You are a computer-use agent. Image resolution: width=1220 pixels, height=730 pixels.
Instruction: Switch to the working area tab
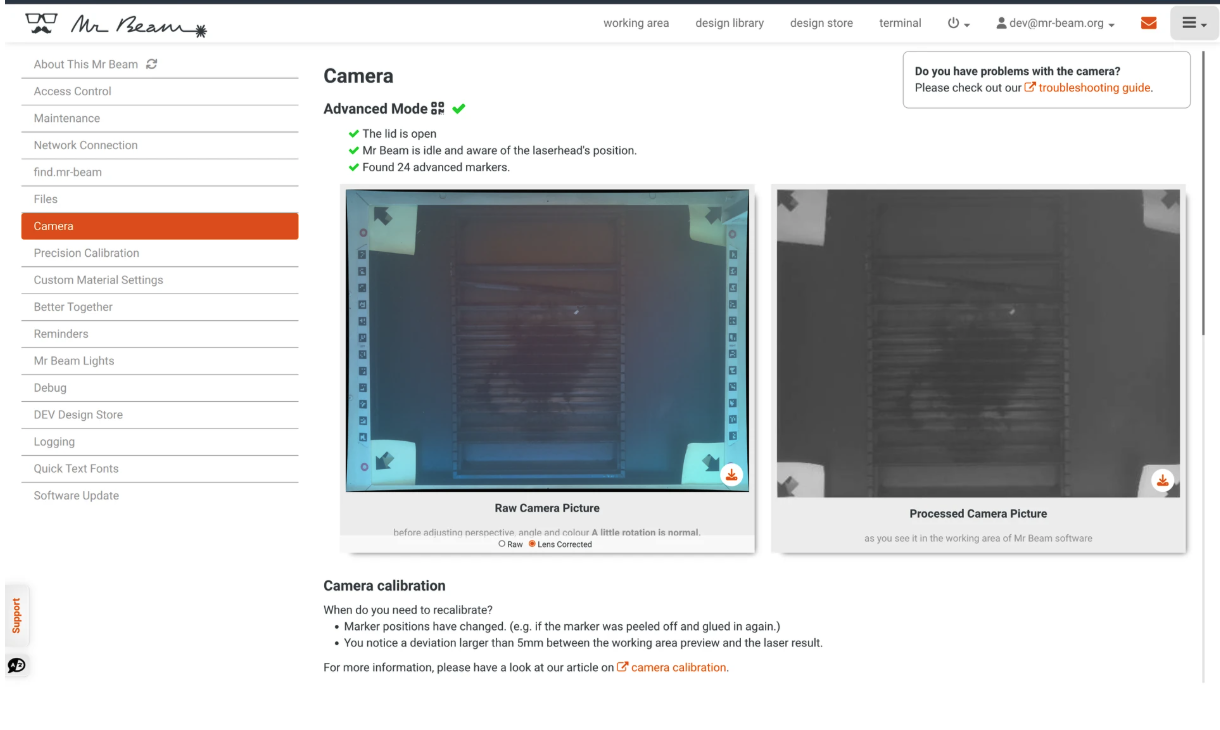point(636,24)
